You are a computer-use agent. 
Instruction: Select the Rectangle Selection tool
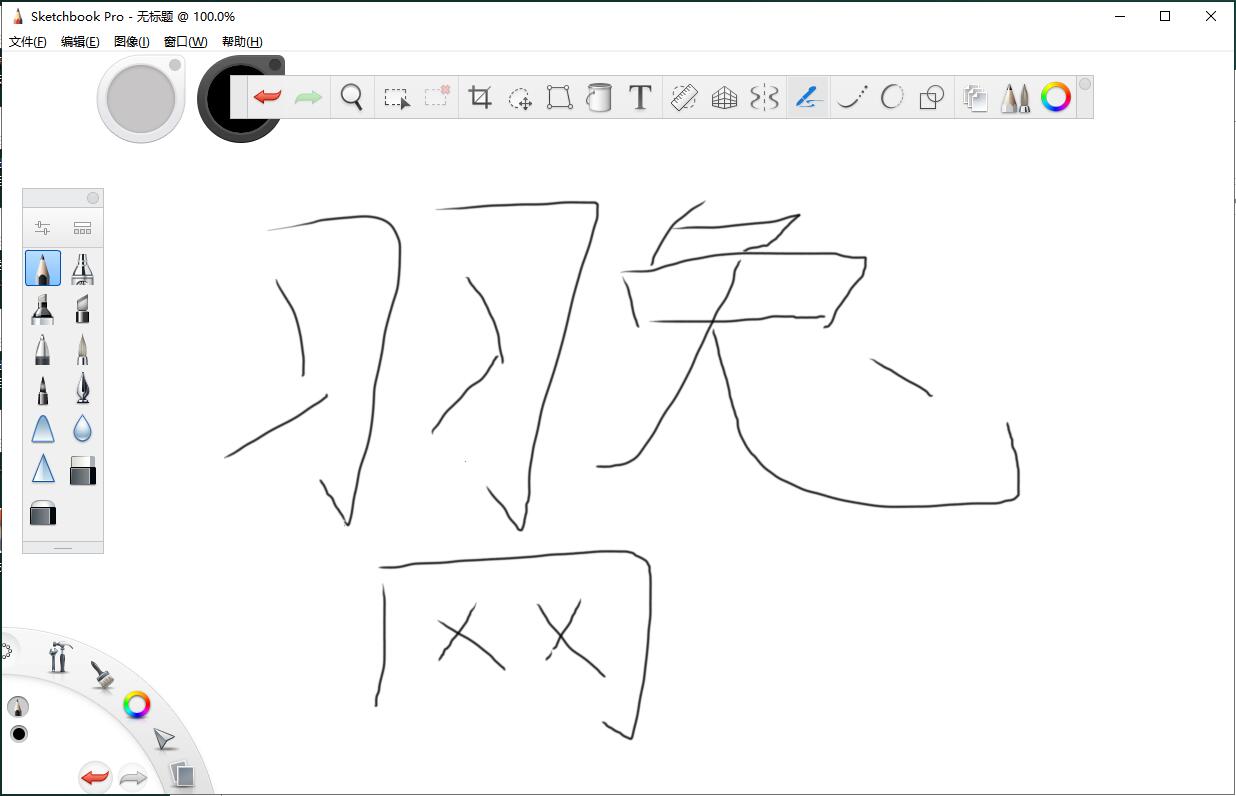pos(396,97)
